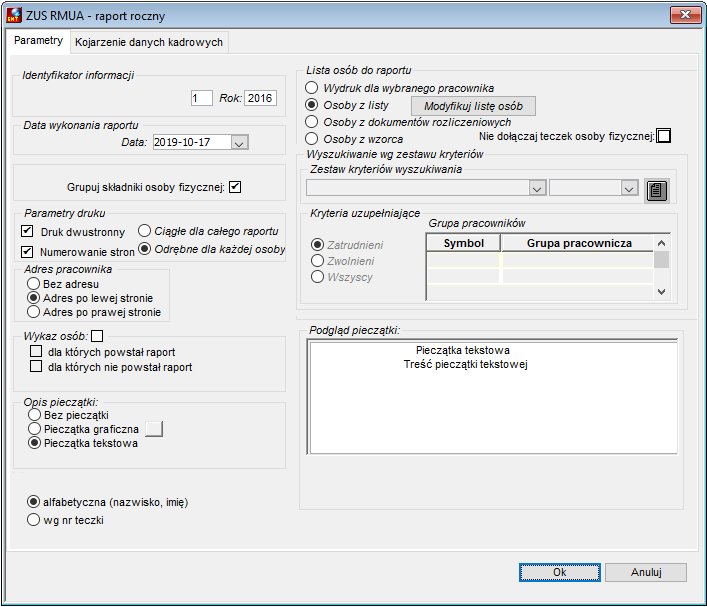This screenshot has height=607, width=707.
Task: Check dla których nie powstał raport
Action: pos(36,366)
